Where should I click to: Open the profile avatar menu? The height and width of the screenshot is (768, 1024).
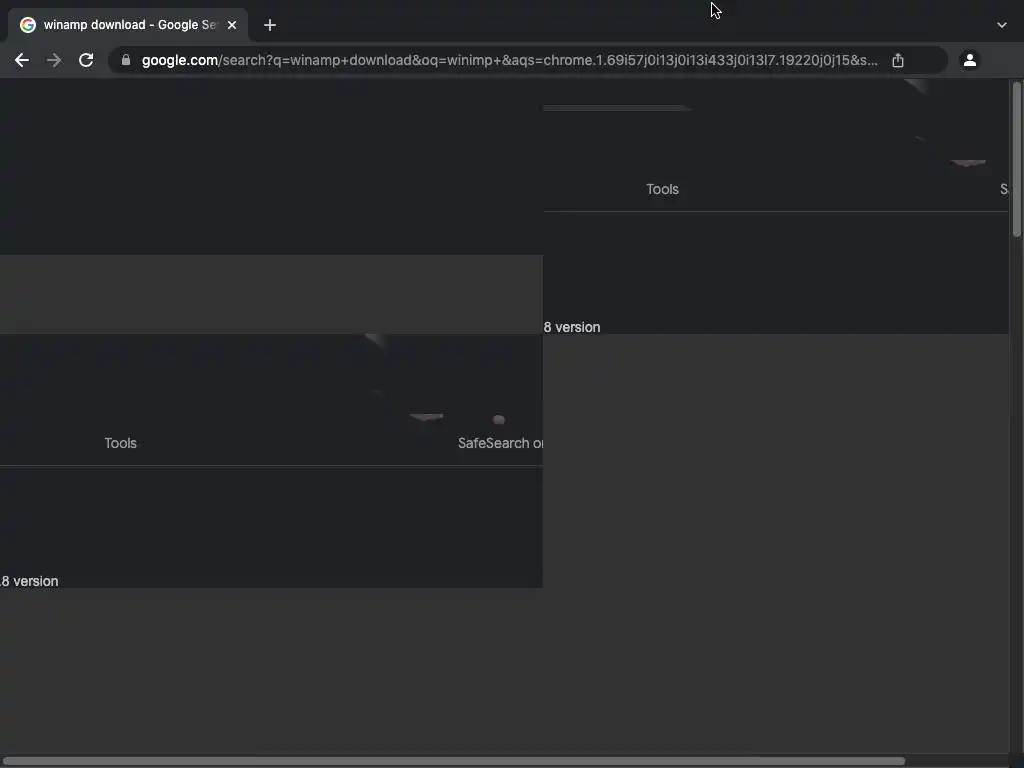pyautogui.click(x=970, y=60)
